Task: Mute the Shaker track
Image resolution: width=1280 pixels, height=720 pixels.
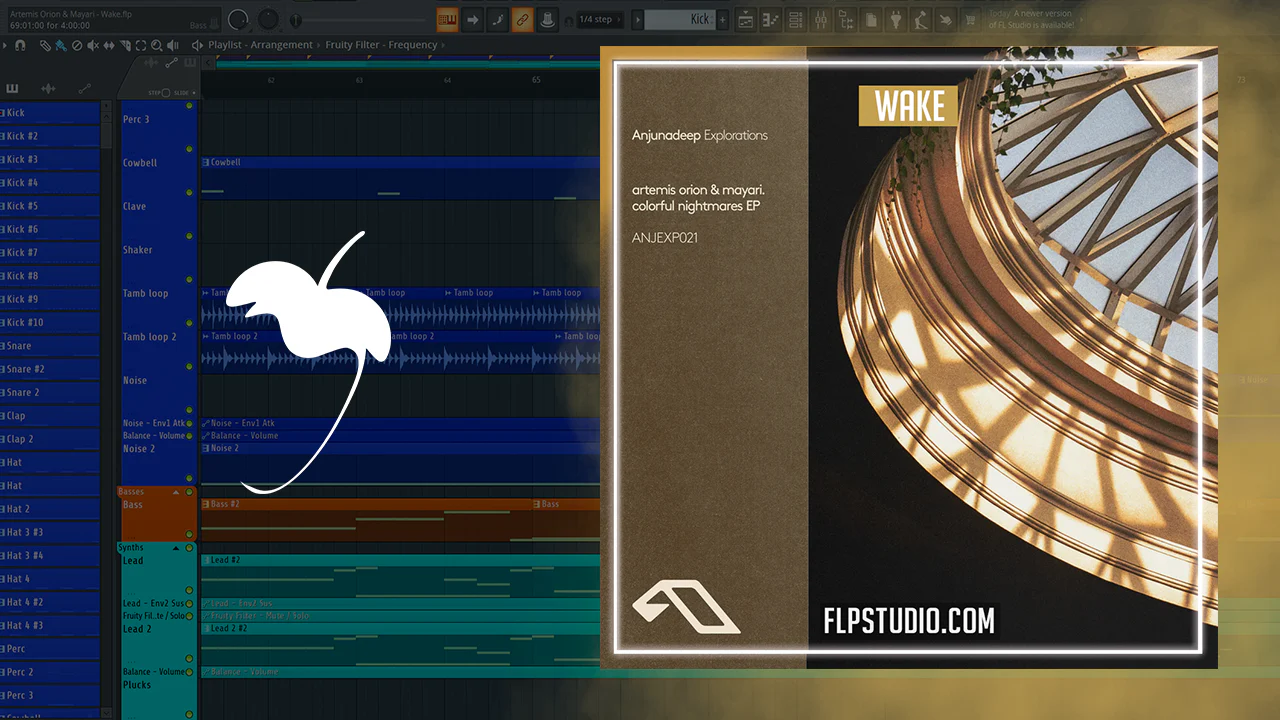Action: tap(189, 279)
